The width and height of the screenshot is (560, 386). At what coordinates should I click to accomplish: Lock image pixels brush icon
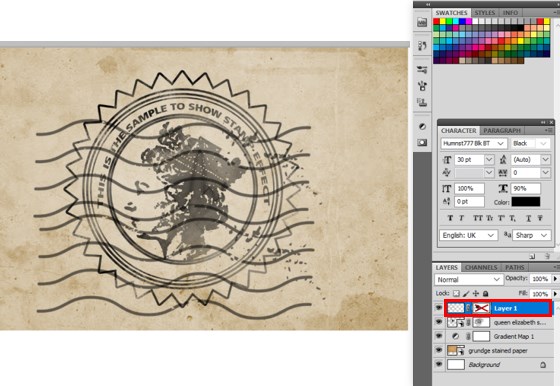[x=466, y=294]
